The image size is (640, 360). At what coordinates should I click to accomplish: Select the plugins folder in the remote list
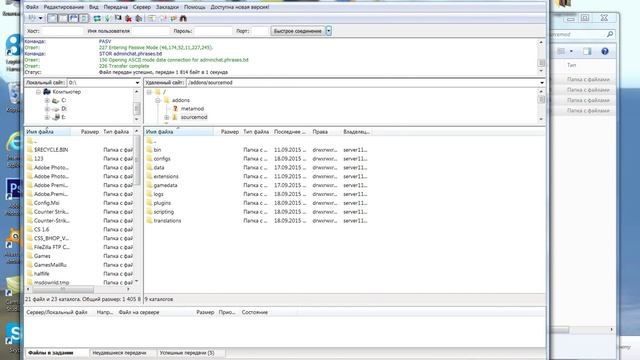(162, 203)
